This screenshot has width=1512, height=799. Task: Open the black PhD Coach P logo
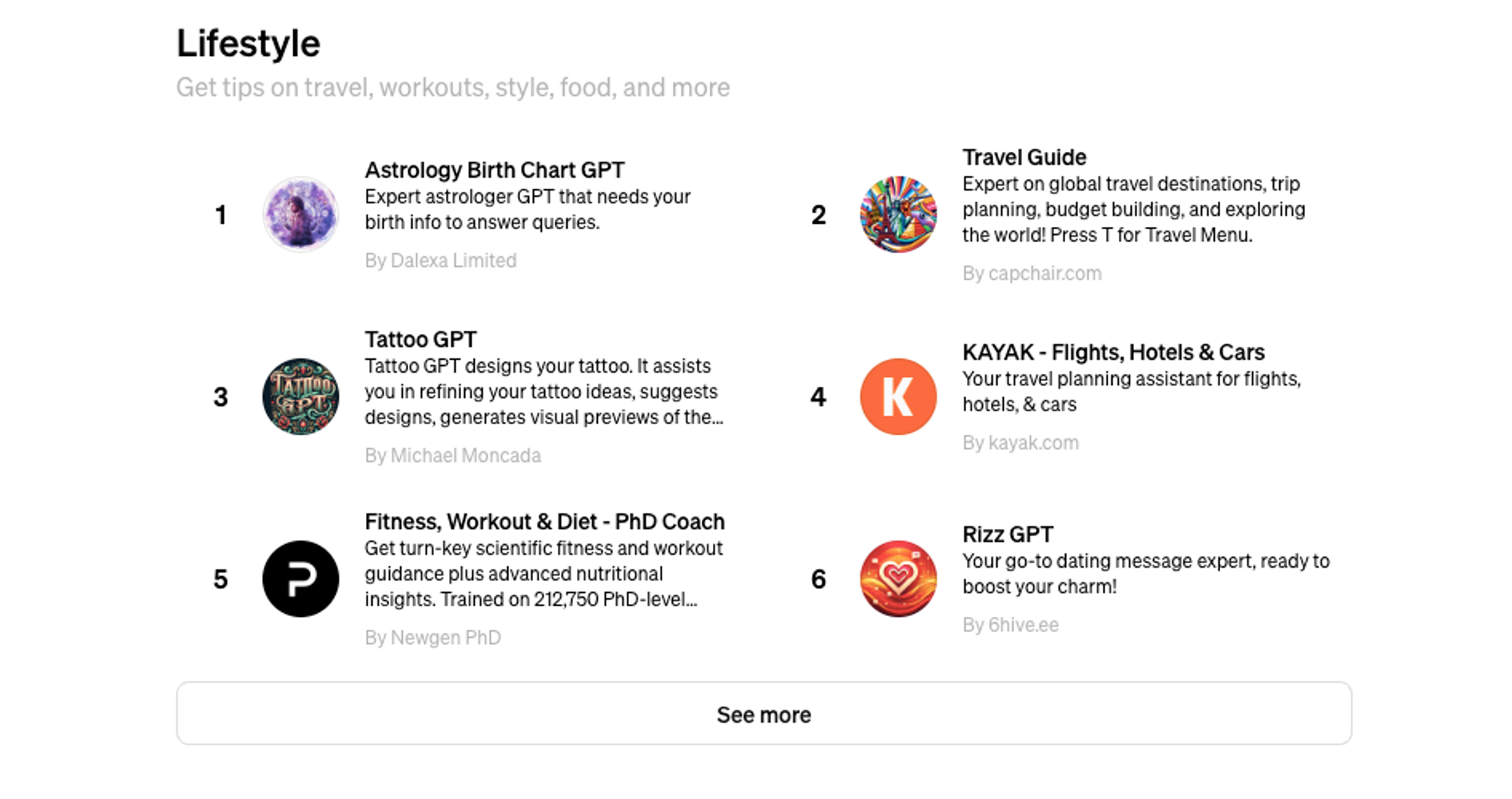[300, 579]
